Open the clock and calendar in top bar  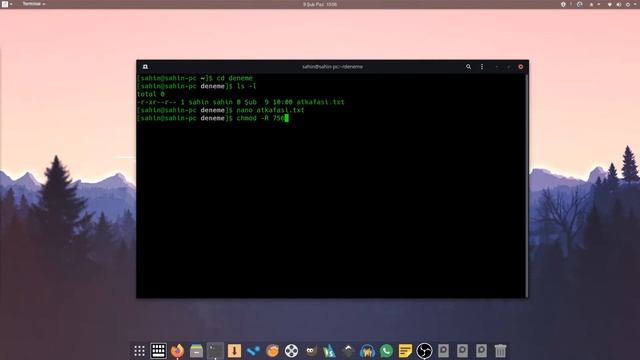(320, 4)
